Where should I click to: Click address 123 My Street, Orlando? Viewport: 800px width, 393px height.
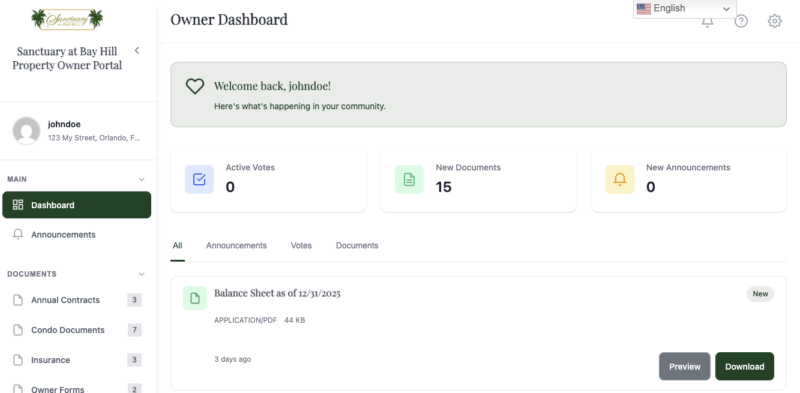[94, 138]
